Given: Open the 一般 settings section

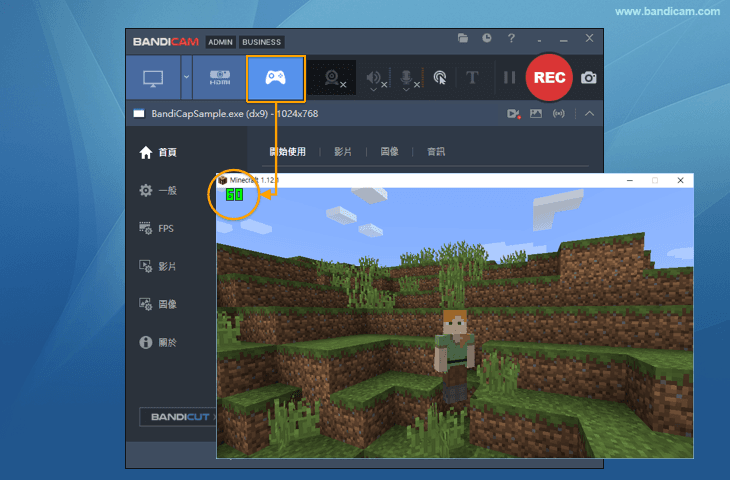Looking at the screenshot, I should click(x=158, y=190).
